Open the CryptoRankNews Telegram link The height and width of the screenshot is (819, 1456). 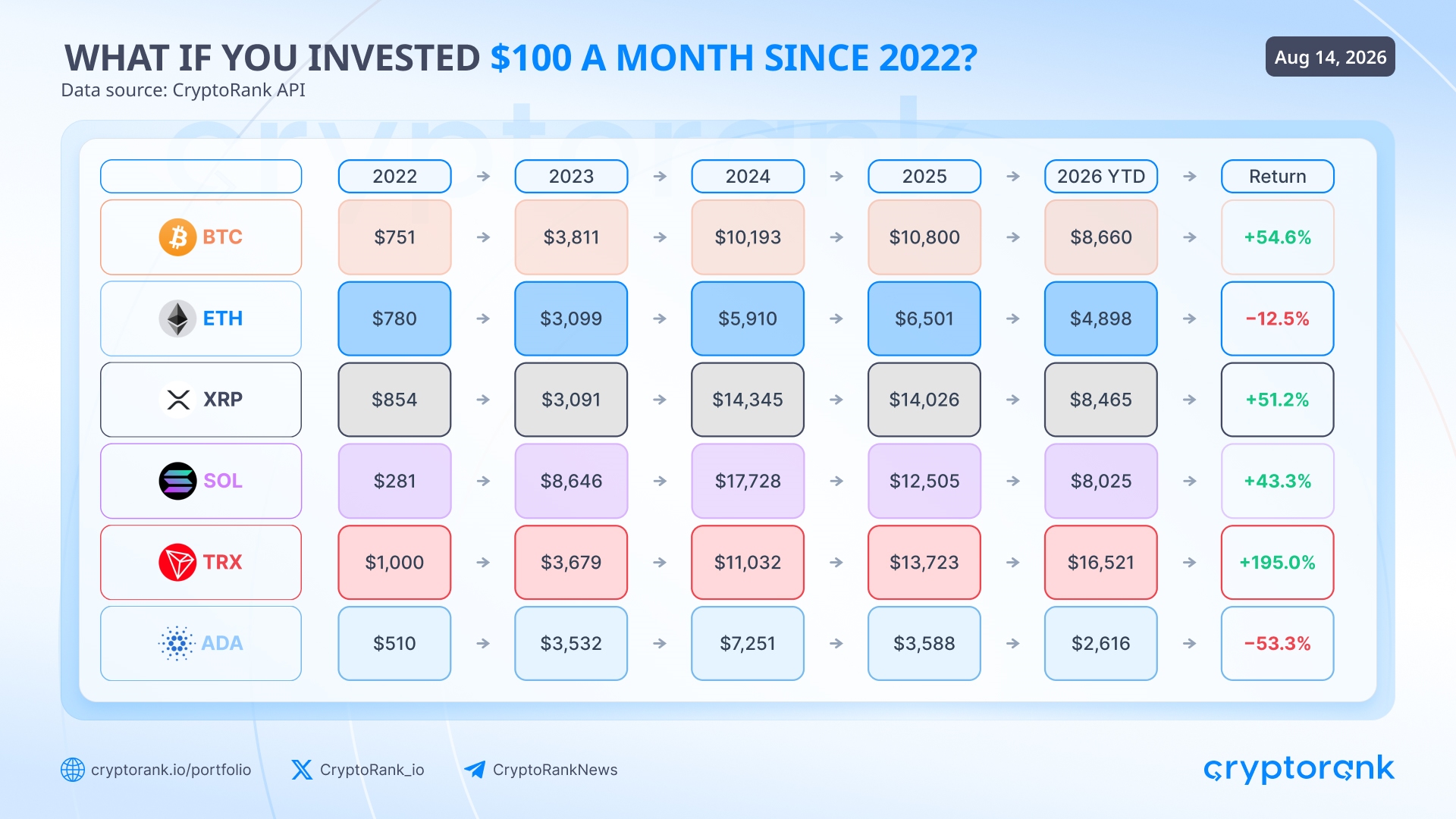point(555,770)
